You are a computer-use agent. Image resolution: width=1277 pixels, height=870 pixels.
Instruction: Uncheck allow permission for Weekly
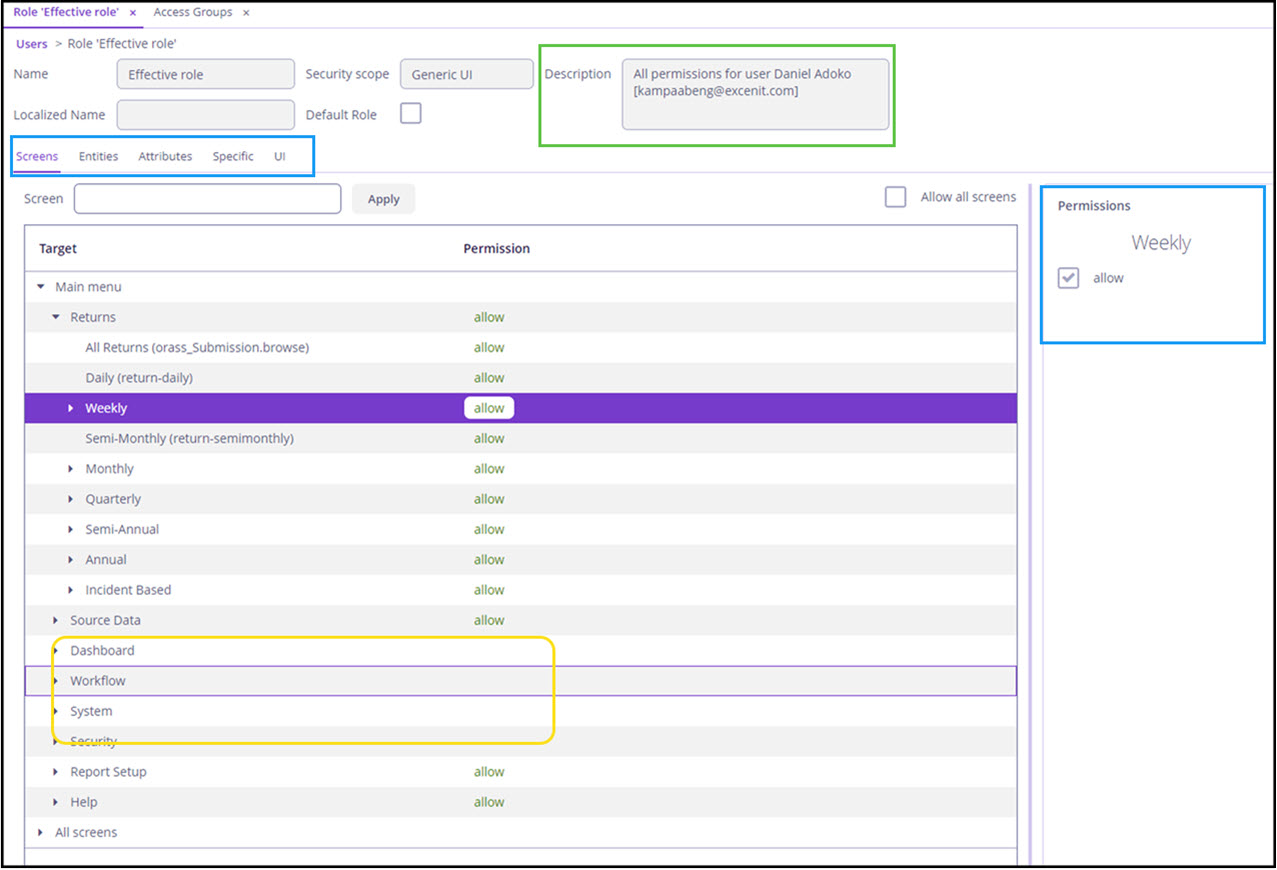[1069, 279]
